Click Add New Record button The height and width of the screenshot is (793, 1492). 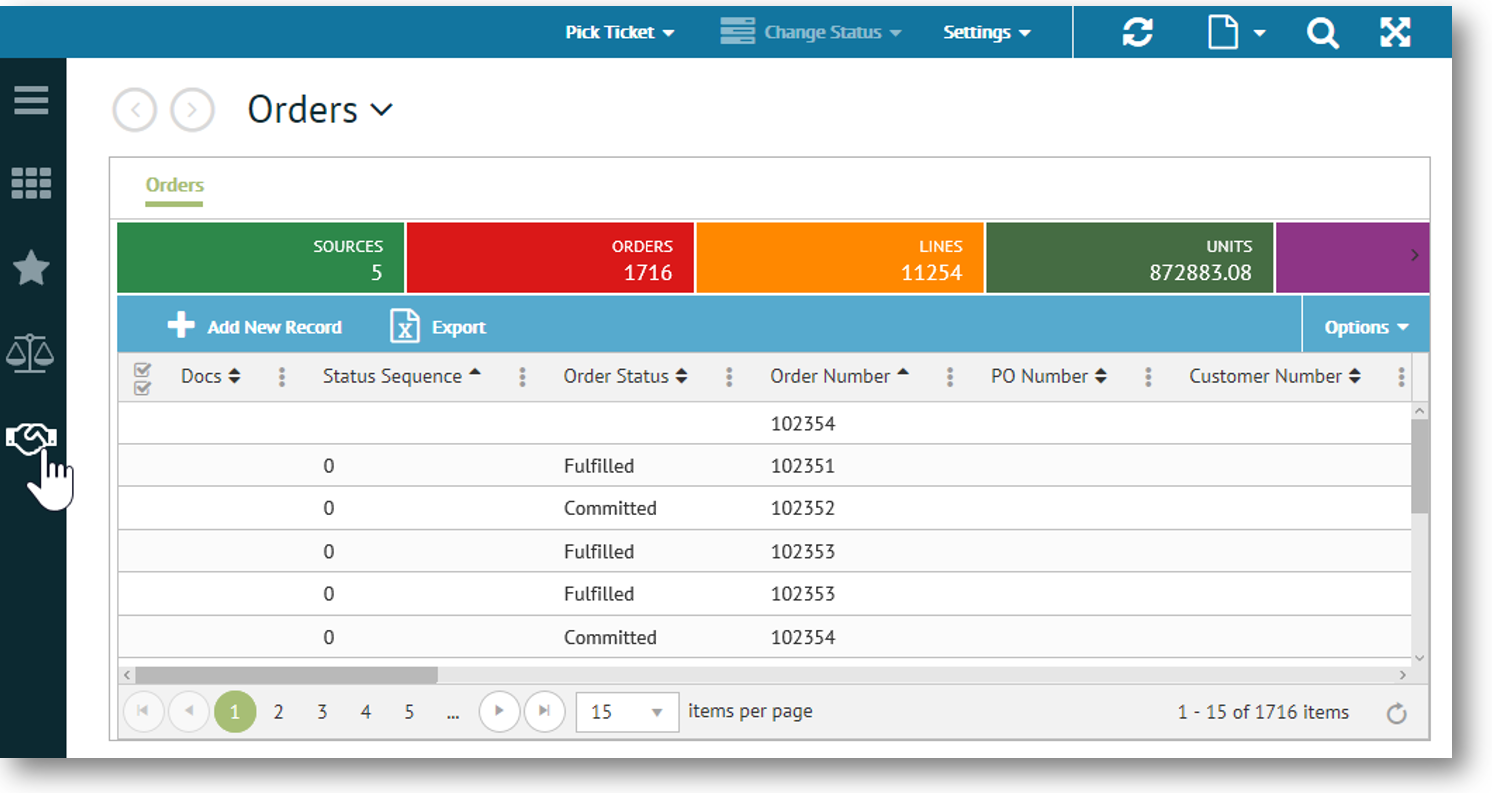[254, 327]
